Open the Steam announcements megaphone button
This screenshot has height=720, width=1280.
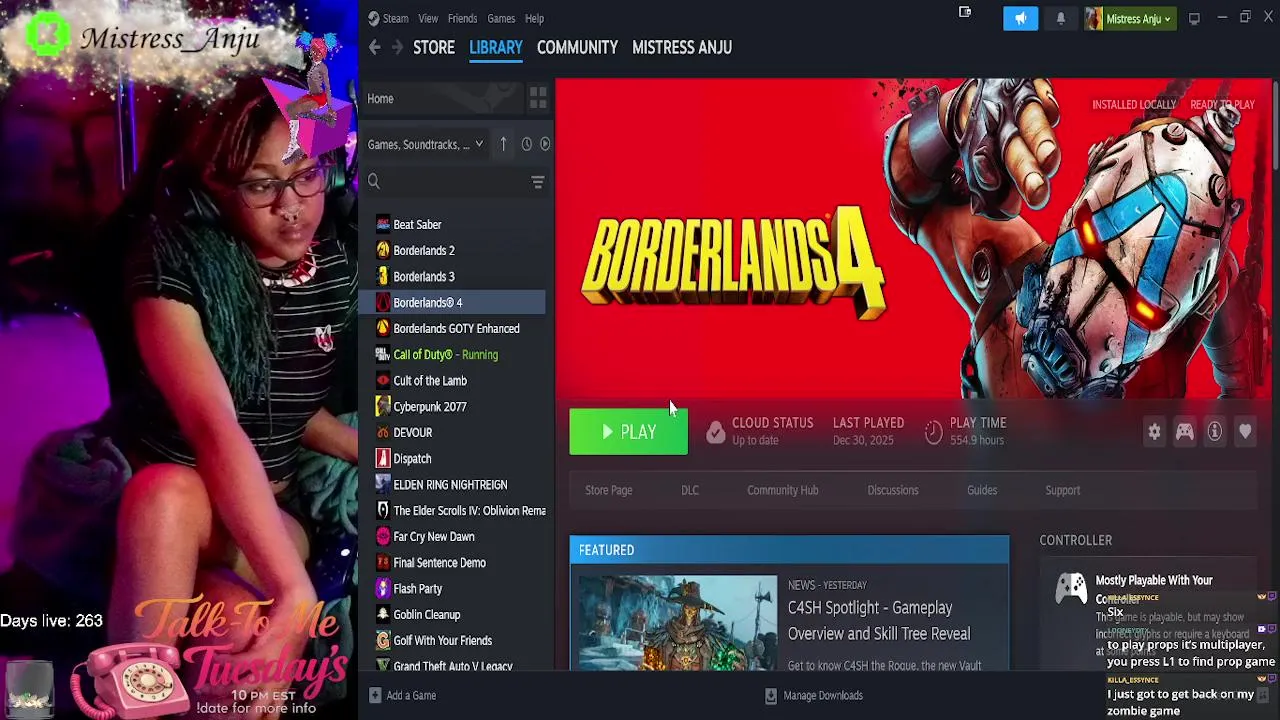1020,18
